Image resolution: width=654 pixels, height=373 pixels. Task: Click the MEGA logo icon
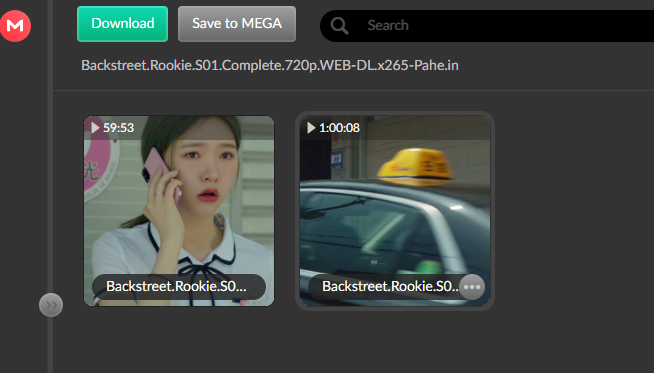point(15,26)
